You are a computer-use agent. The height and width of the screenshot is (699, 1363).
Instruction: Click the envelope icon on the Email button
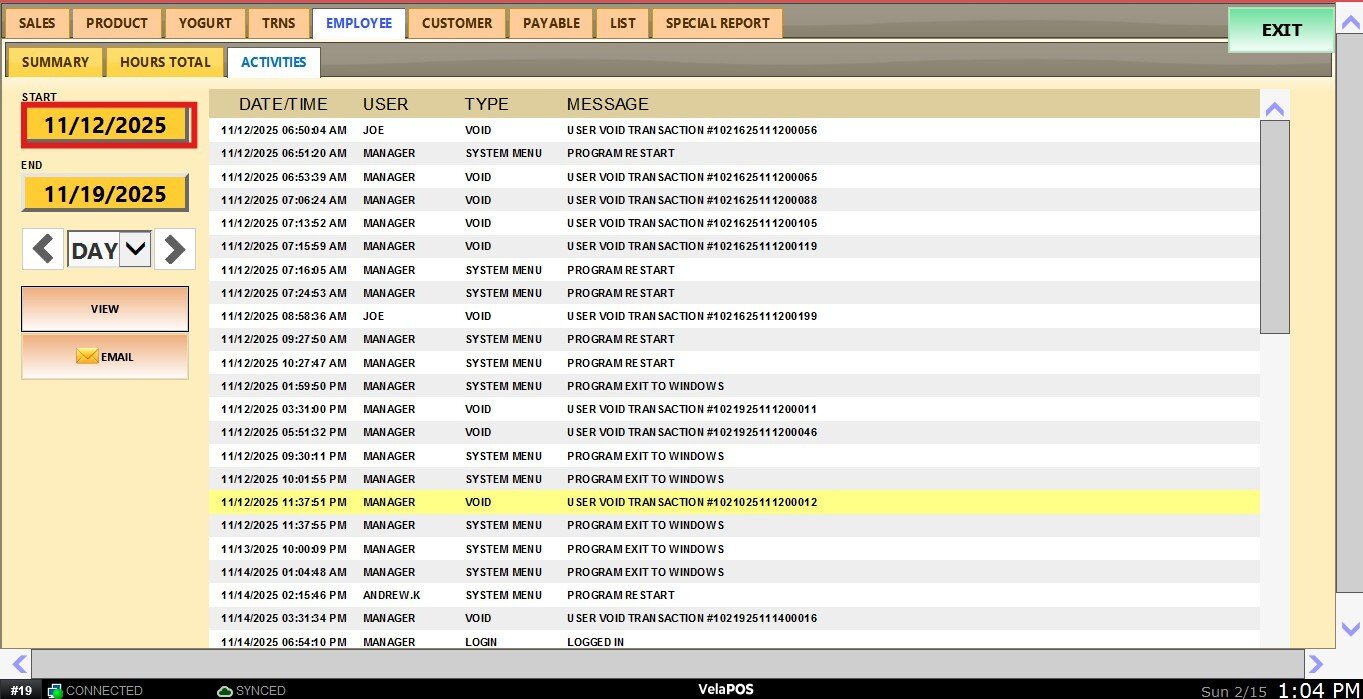(87, 356)
